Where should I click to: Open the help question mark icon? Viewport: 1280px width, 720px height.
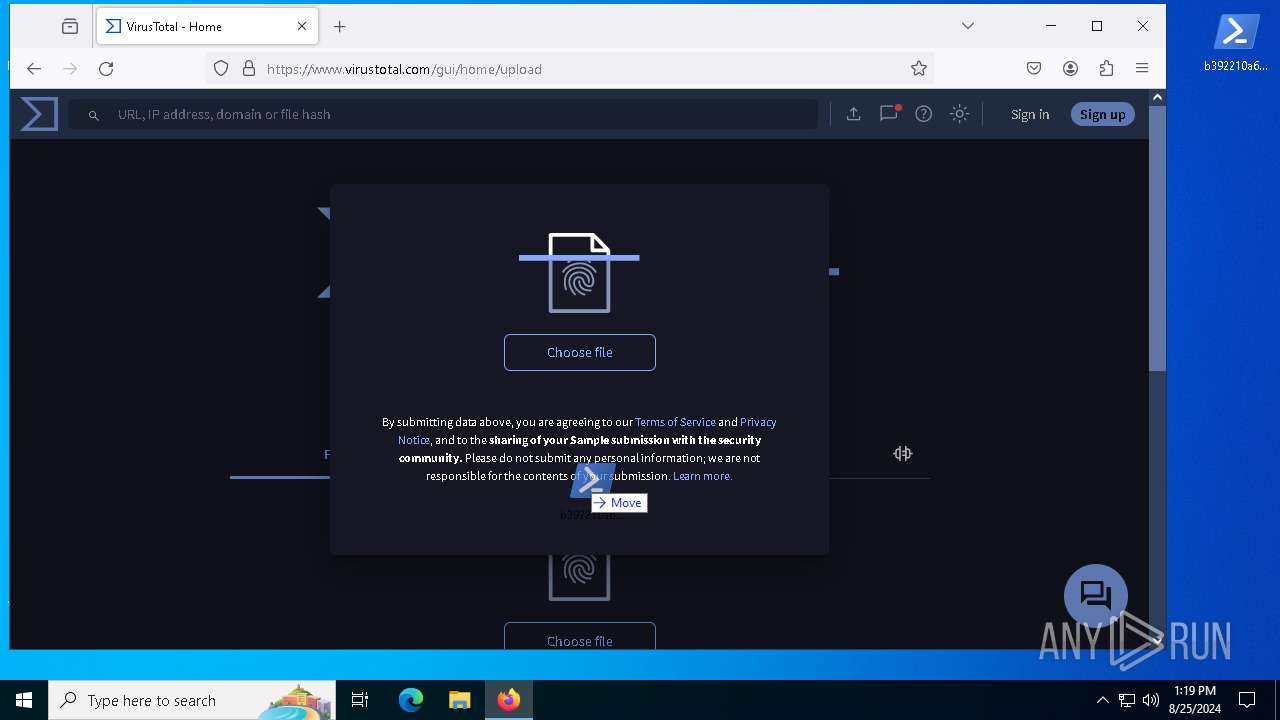click(x=924, y=114)
